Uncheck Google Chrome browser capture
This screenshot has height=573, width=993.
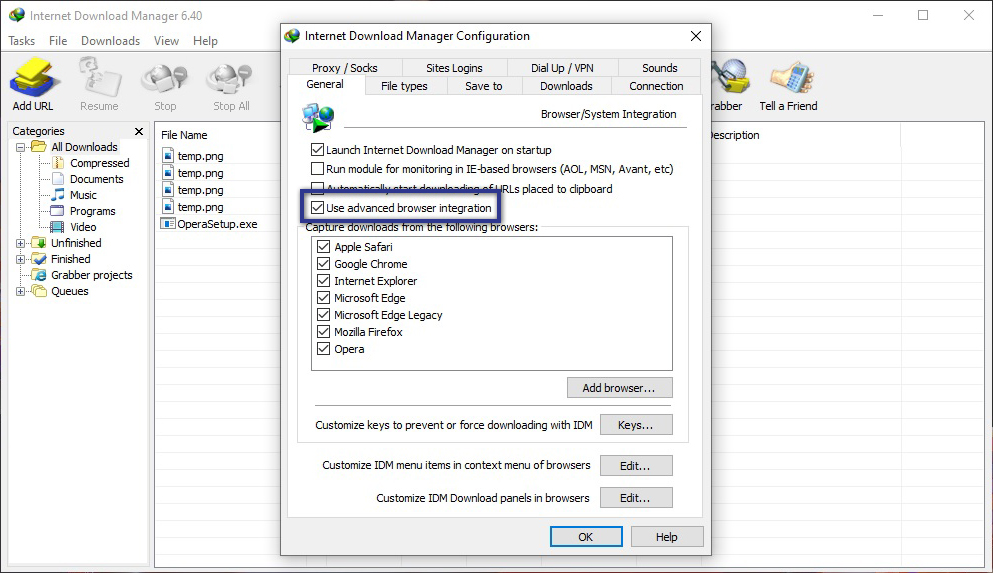(324, 264)
